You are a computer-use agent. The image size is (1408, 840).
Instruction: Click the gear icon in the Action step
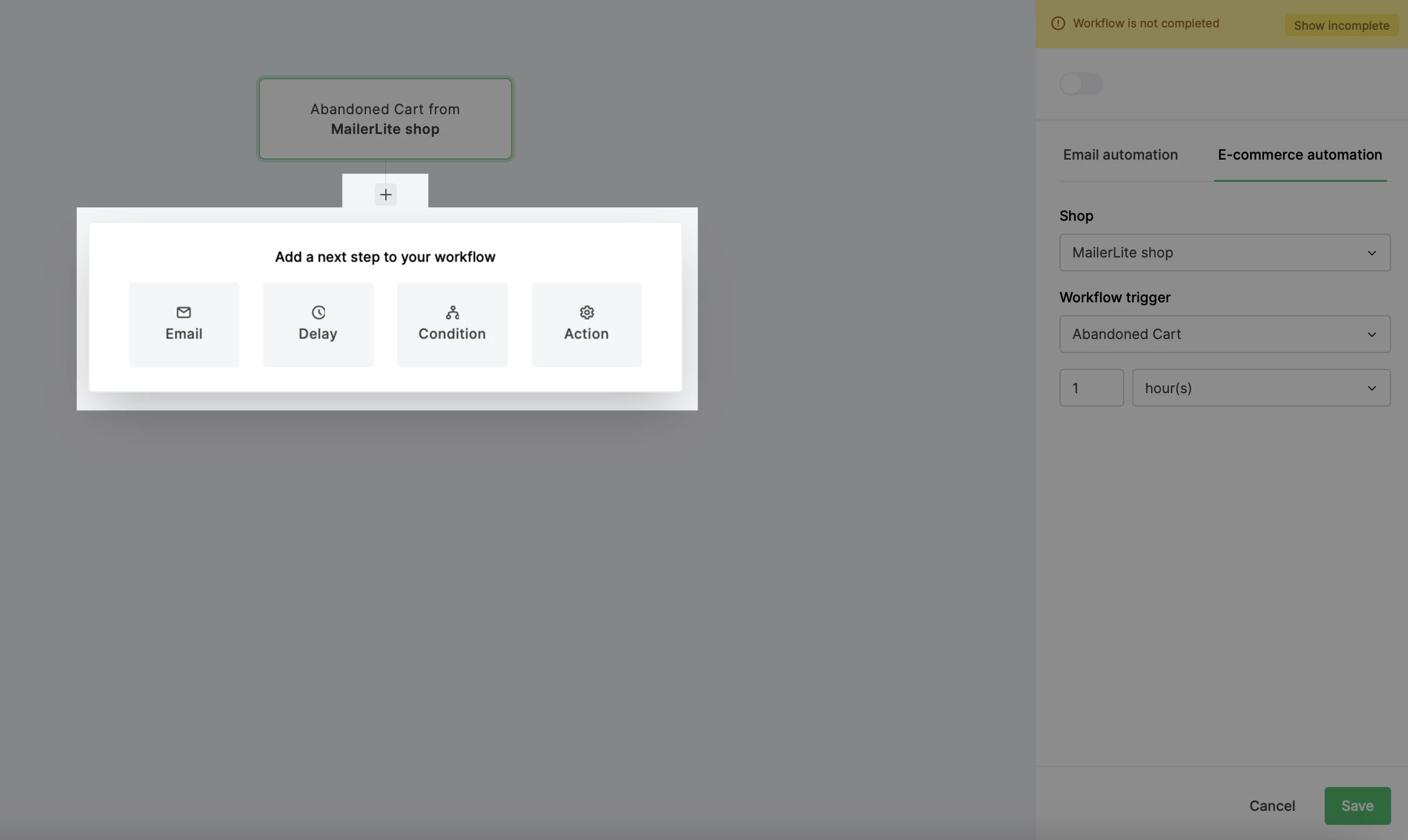click(x=586, y=312)
